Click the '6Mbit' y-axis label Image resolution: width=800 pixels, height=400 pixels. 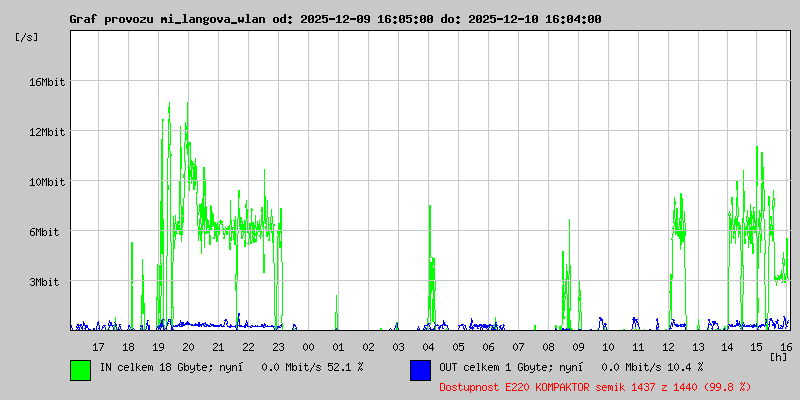[x=44, y=232]
